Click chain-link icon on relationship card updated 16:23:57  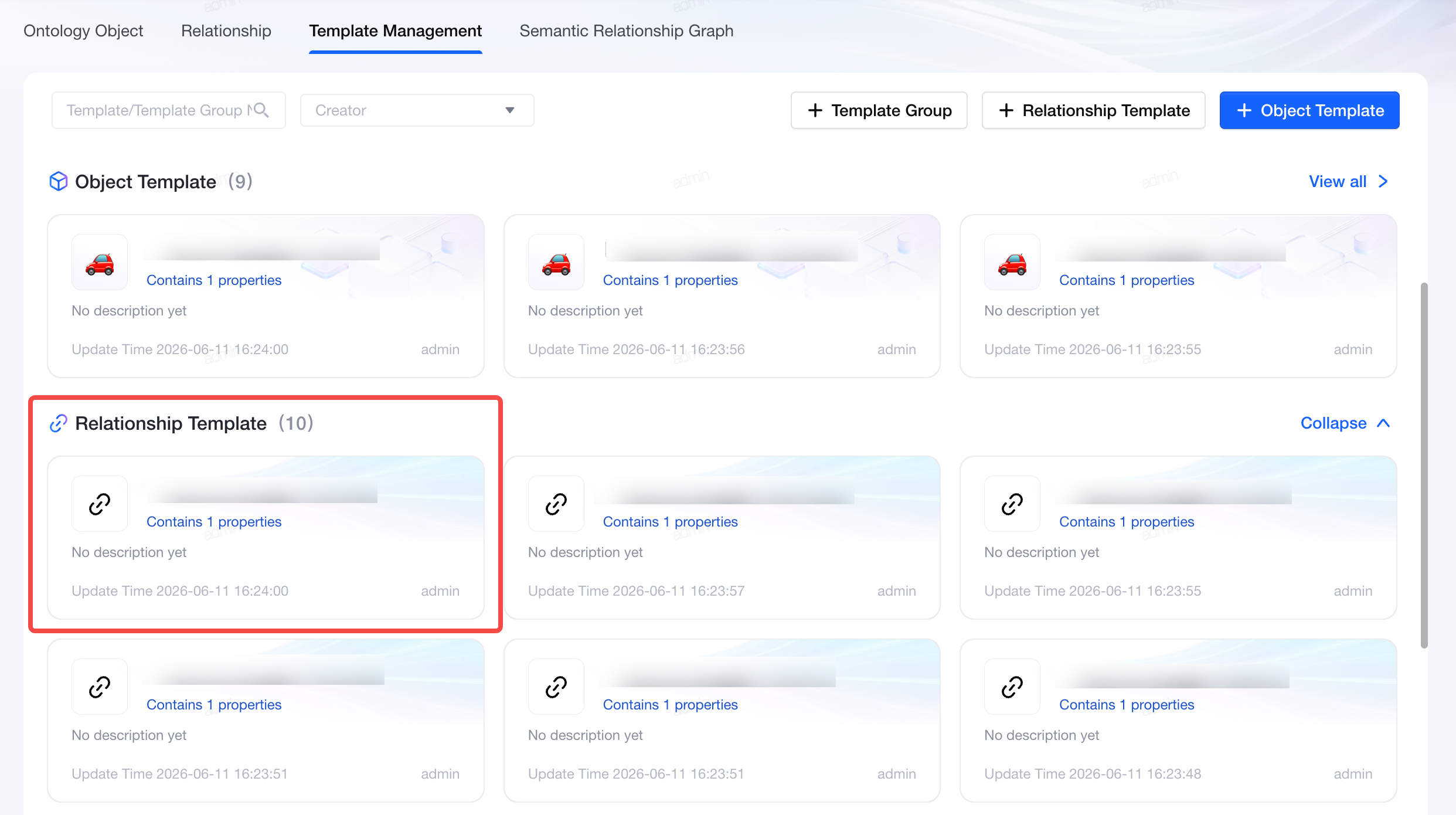click(x=556, y=504)
